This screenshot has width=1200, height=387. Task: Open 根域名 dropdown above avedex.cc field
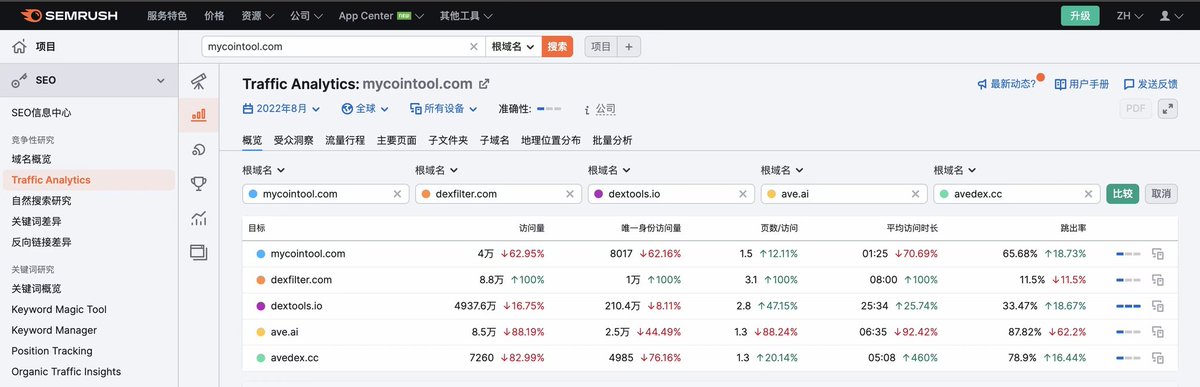point(956,170)
